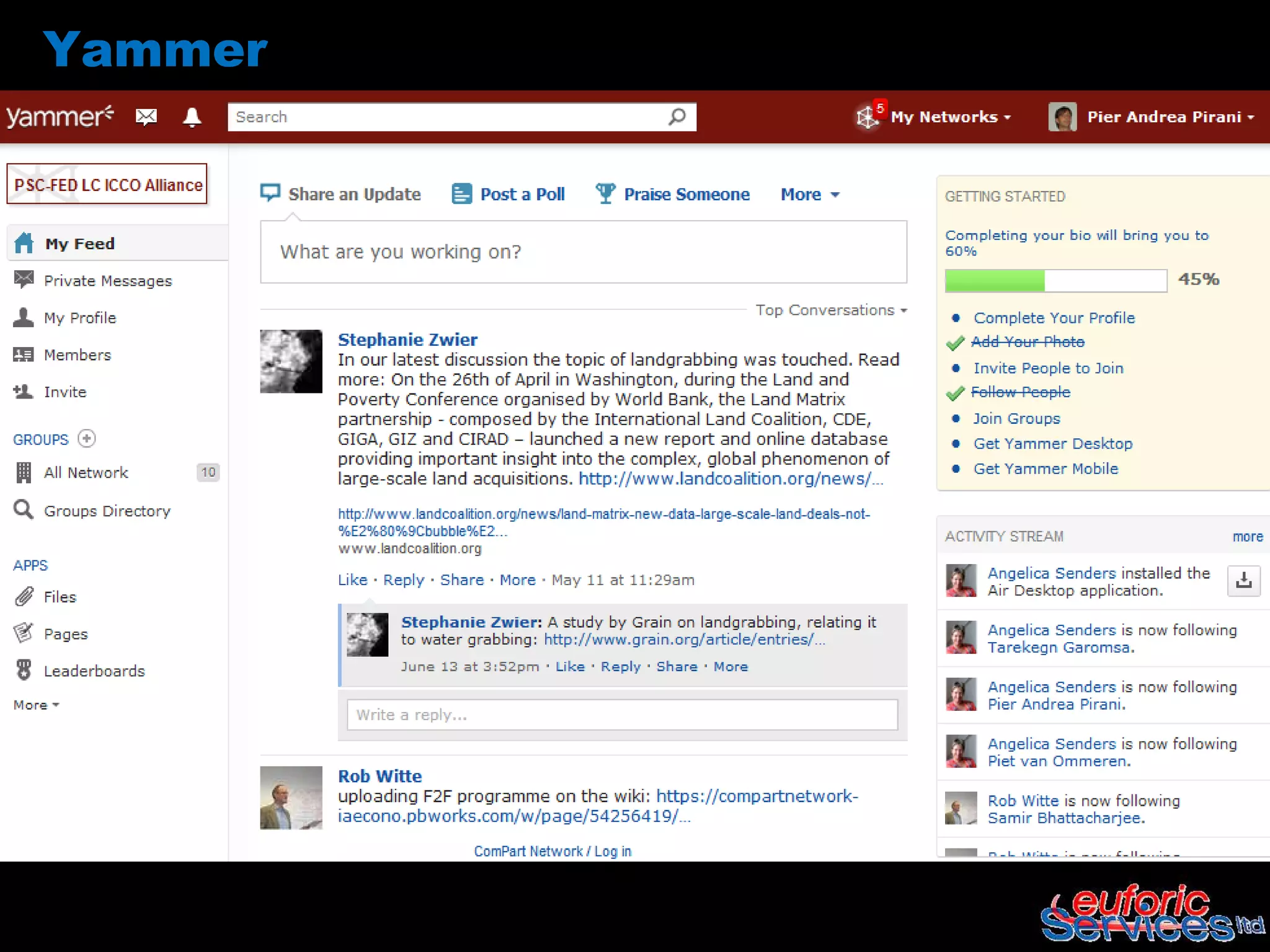Image resolution: width=1270 pixels, height=952 pixels.
Task: Click Get Yammer Mobile link
Action: tap(1046, 469)
